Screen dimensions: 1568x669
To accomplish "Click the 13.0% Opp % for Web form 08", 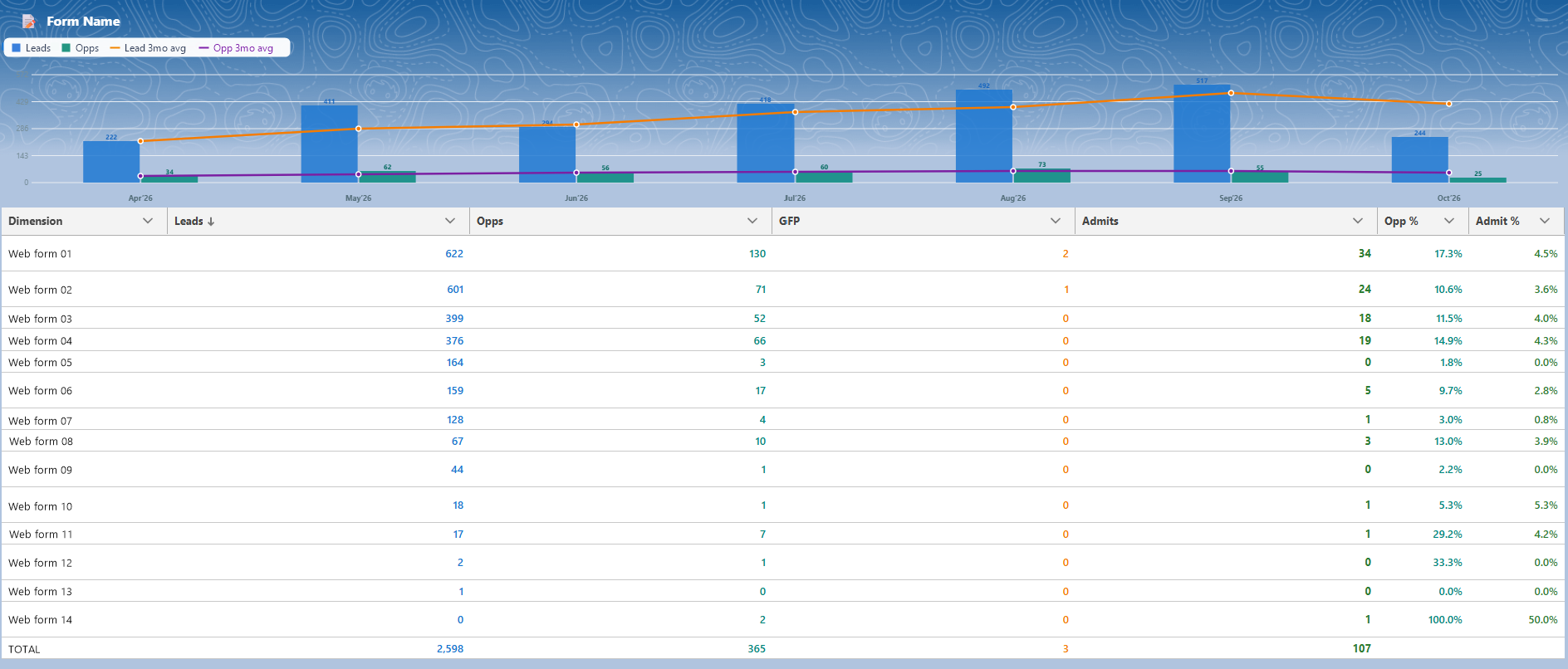I will (x=1448, y=442).
